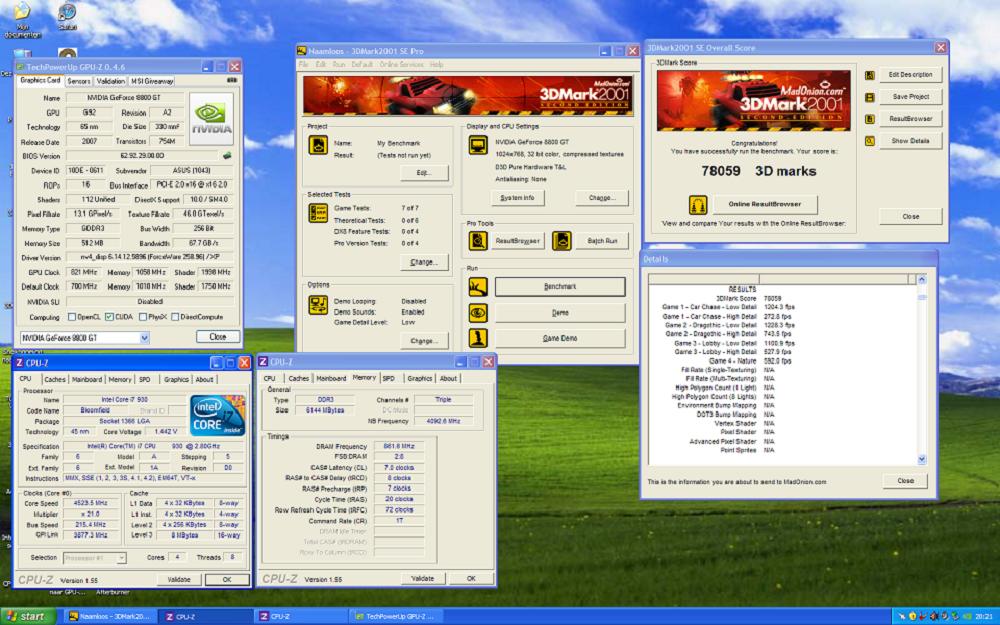1000x625 pixels.
Task: Click Close button in GPU-Z window
Action: coord(217,337)
